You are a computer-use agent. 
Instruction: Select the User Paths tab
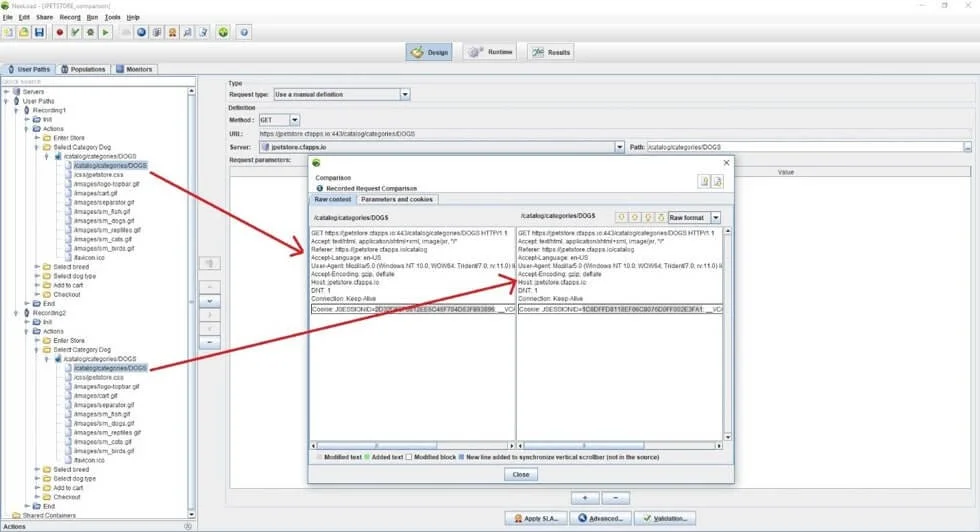coord(29,69)
